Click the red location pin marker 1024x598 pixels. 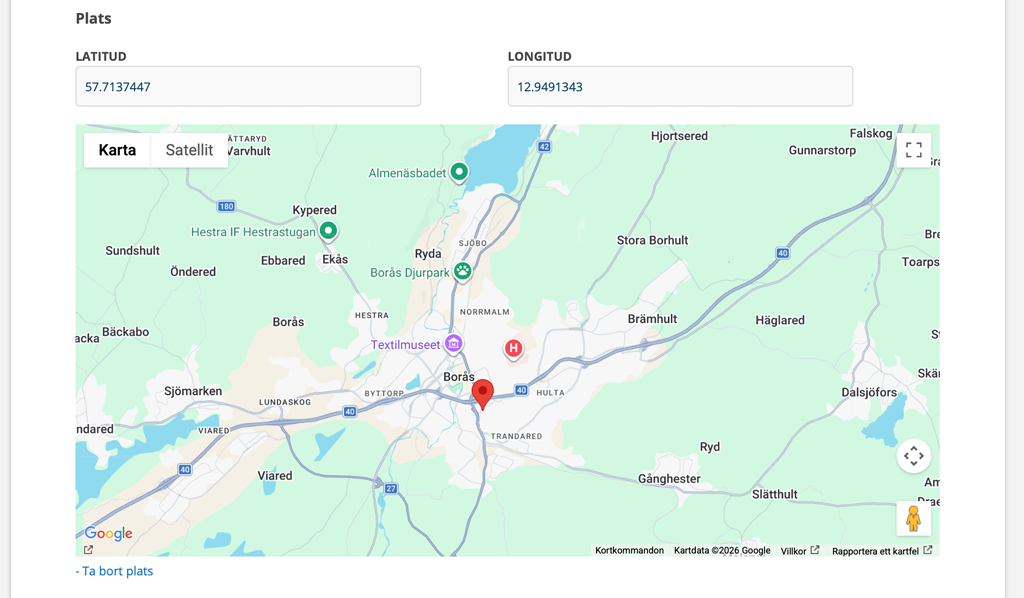pos(483,393)
